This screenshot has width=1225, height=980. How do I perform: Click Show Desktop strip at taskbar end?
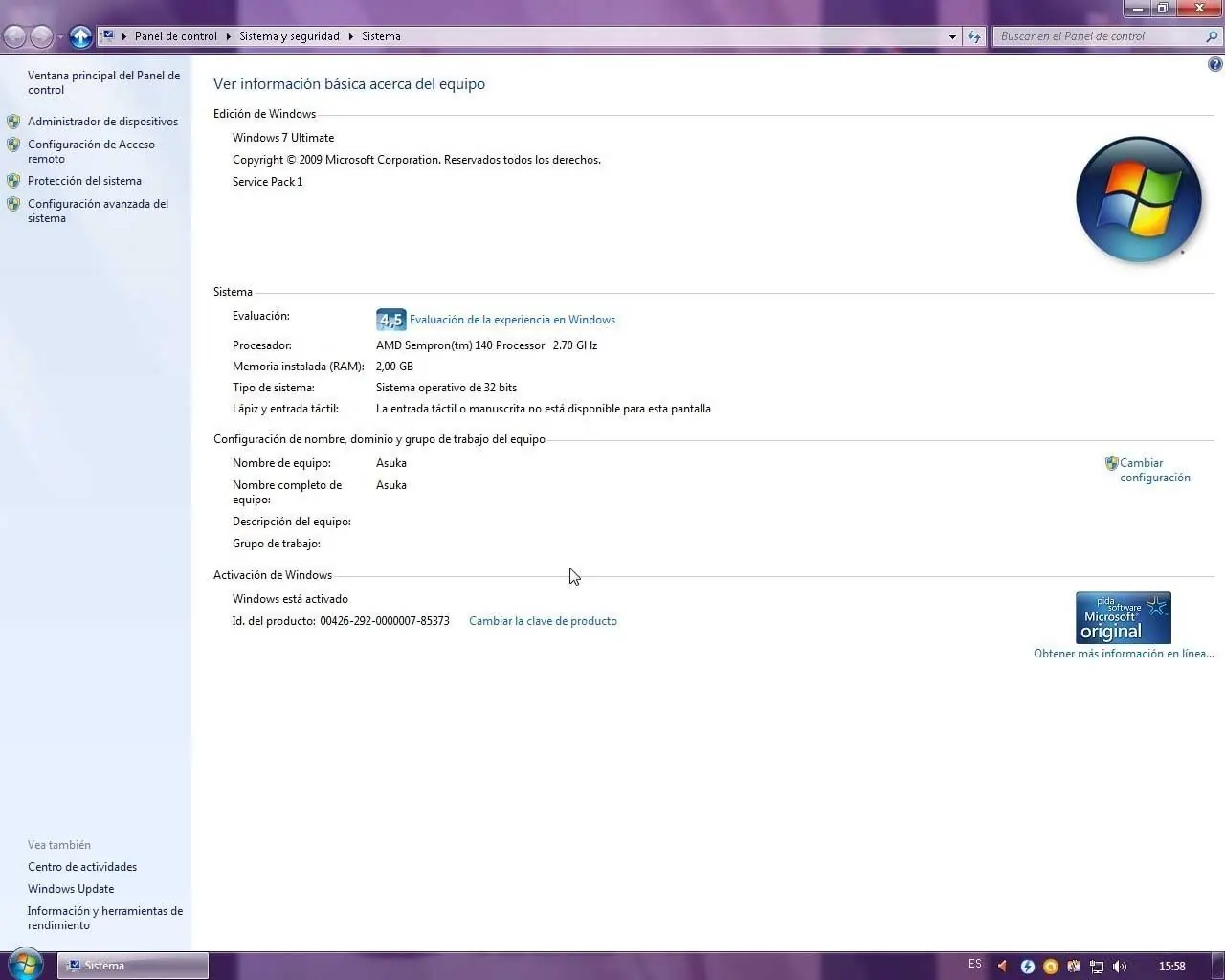pyautogui.click(x=1218, y=966)
